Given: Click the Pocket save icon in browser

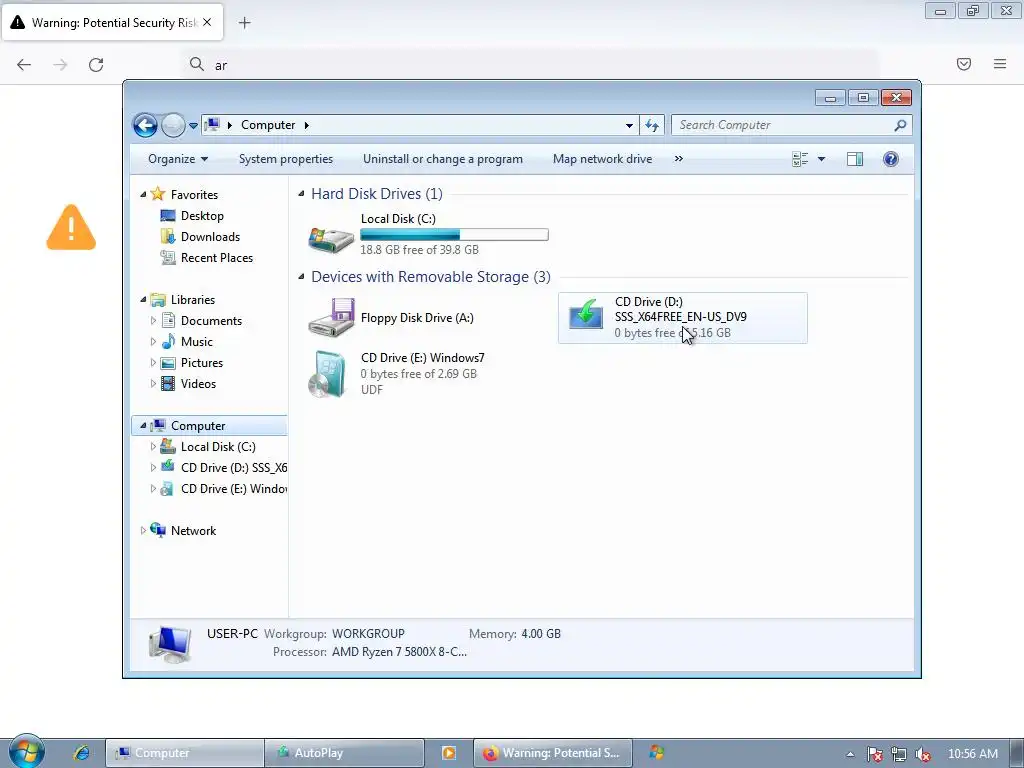Looking at the screenshot, I should coord(964,64).
